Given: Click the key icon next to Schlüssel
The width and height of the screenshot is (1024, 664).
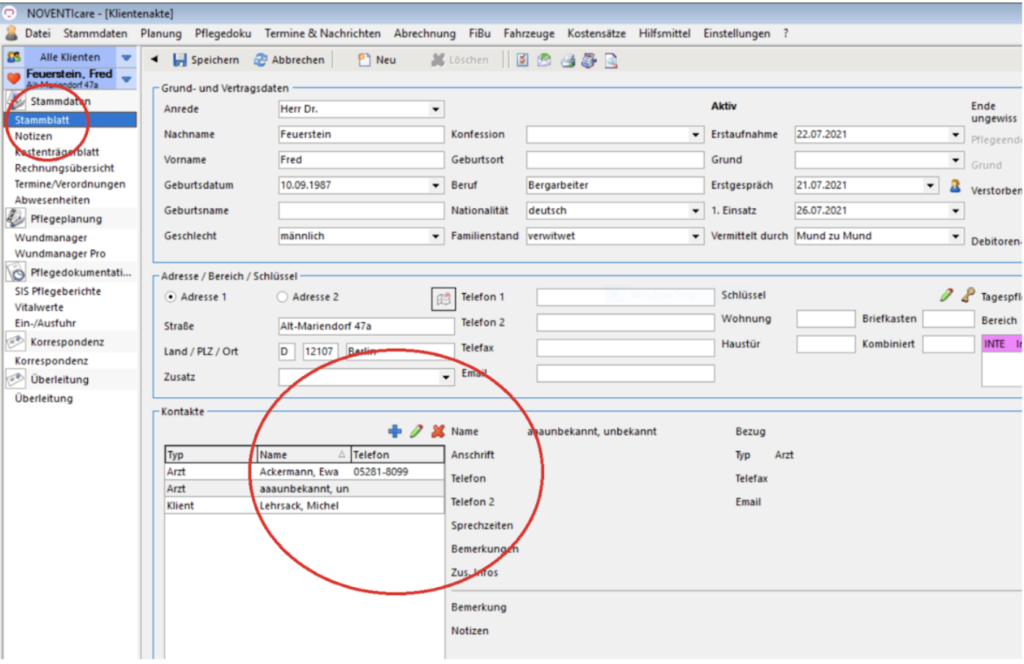Looking at the screenshot, I should pos(968,295).
